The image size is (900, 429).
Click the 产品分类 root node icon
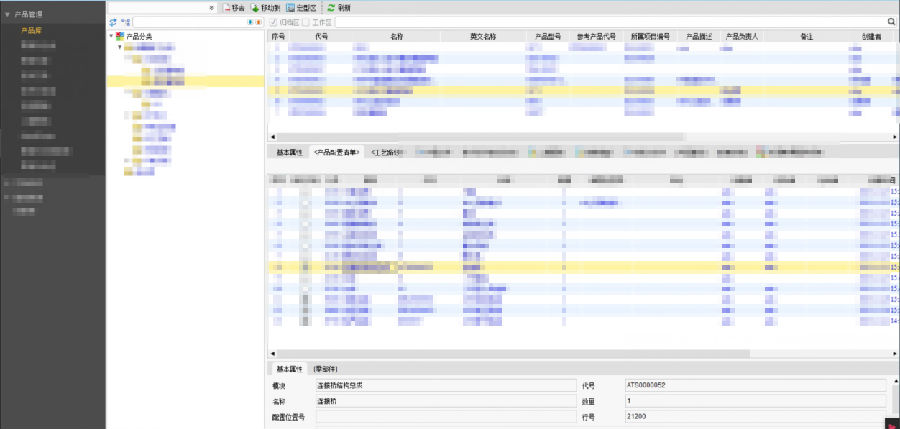click(x=120, y=36)
